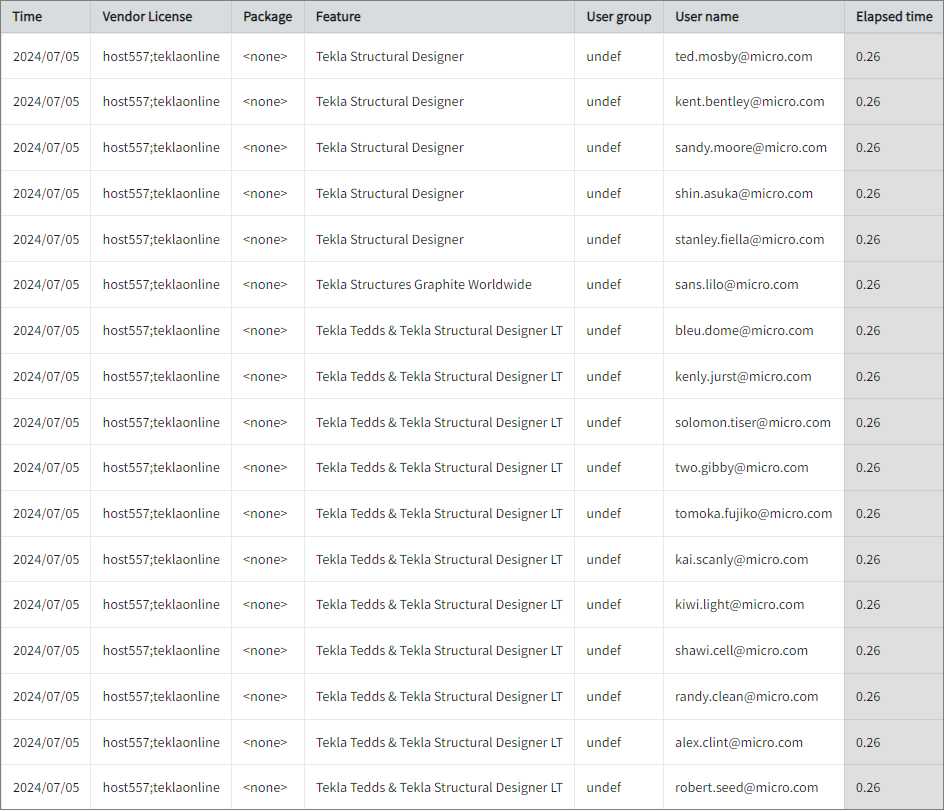Sort the table by the Time column header

tap(27, 16)
